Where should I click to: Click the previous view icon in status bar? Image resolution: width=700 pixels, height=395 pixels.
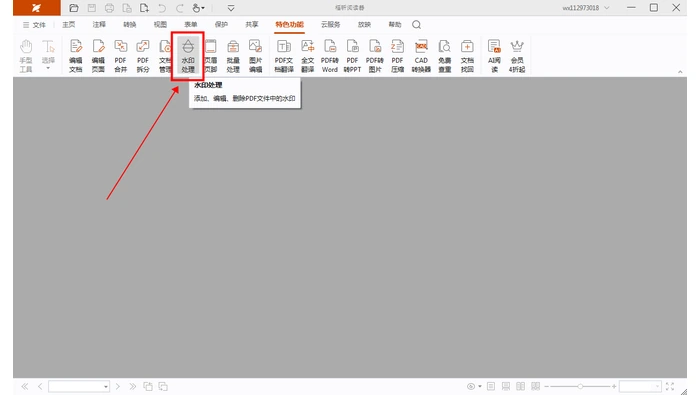pos(148,387)
